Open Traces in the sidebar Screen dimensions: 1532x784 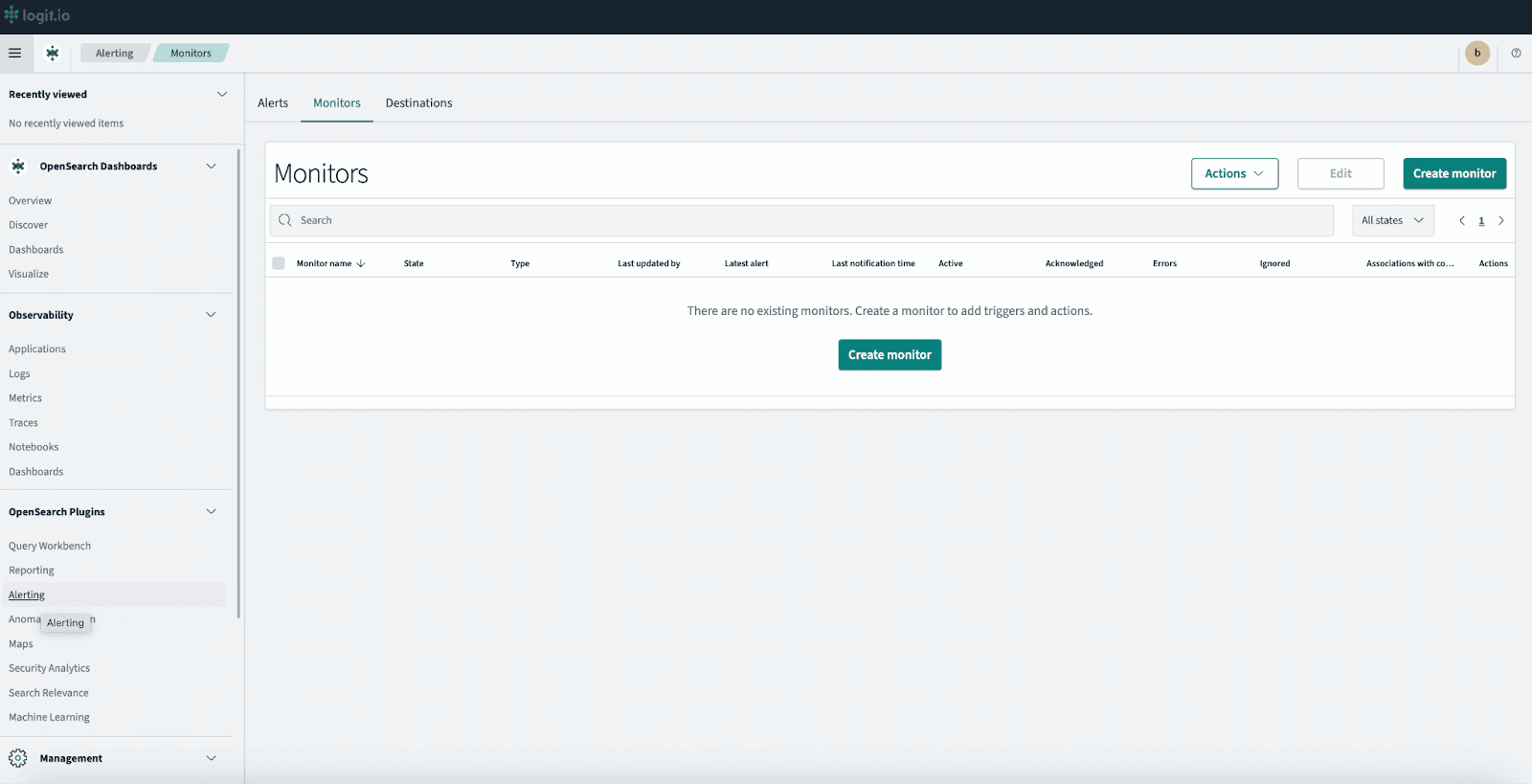coord(24,423)
